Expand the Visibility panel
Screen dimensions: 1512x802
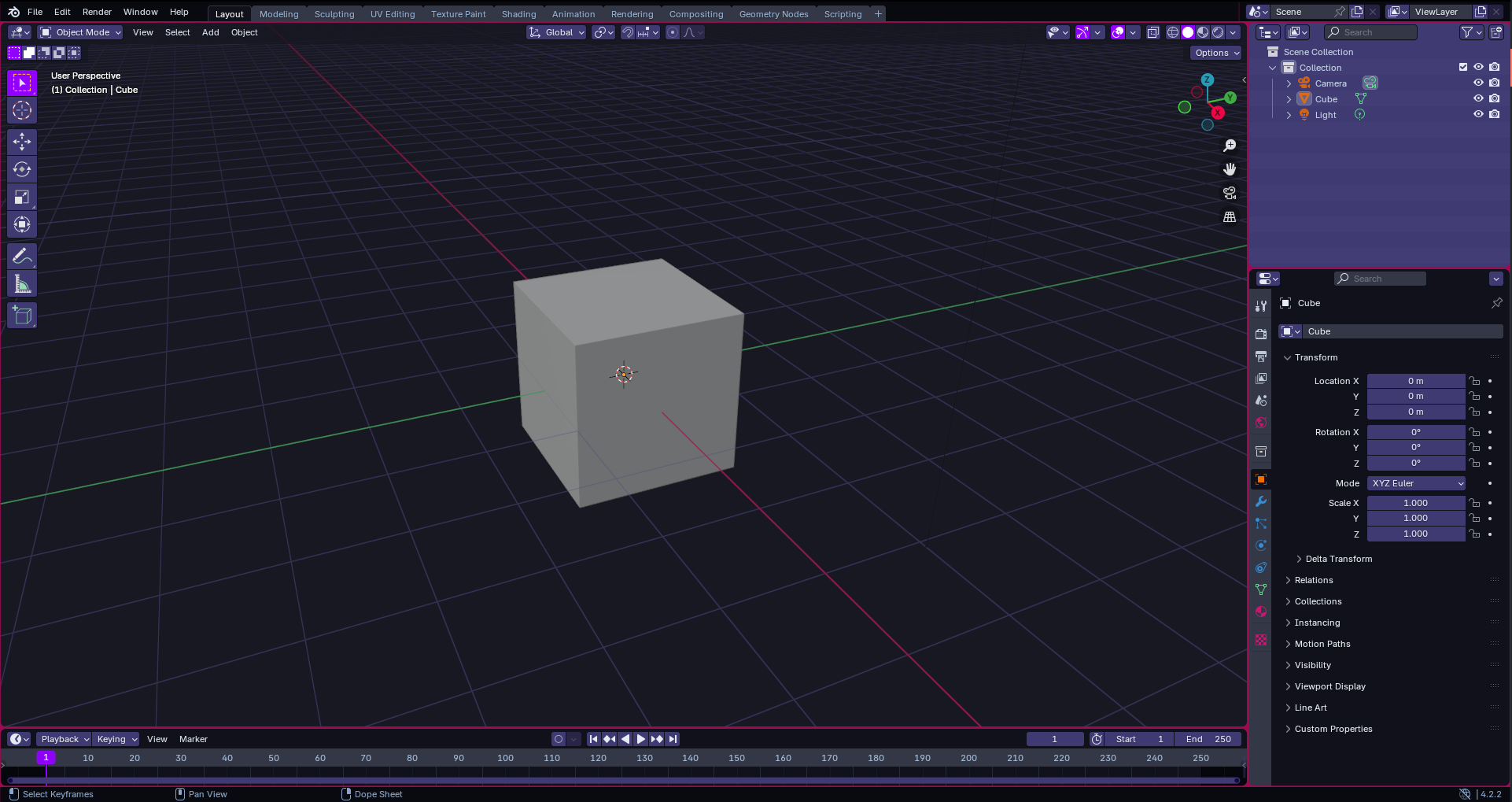point(1313,665)
